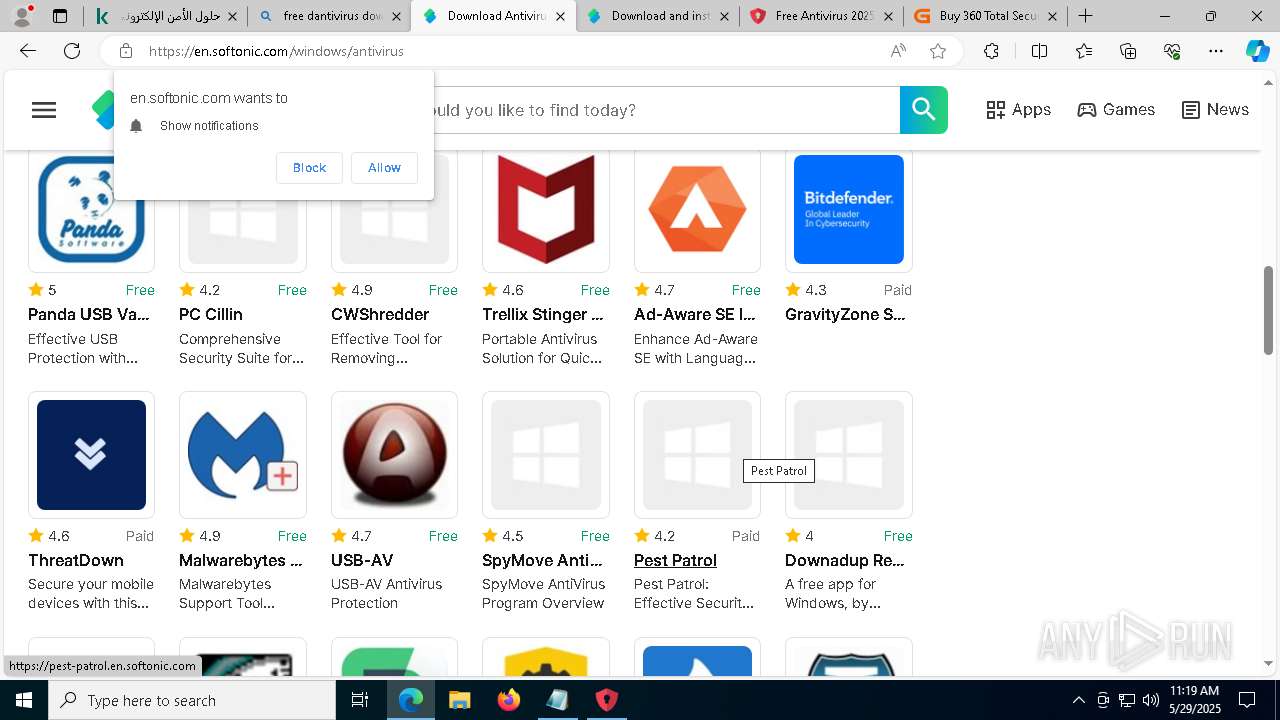This screenshot has width=1280, height=720.
Task: Open the Malwarebytes app icon
Action: (x=243, y=455)
